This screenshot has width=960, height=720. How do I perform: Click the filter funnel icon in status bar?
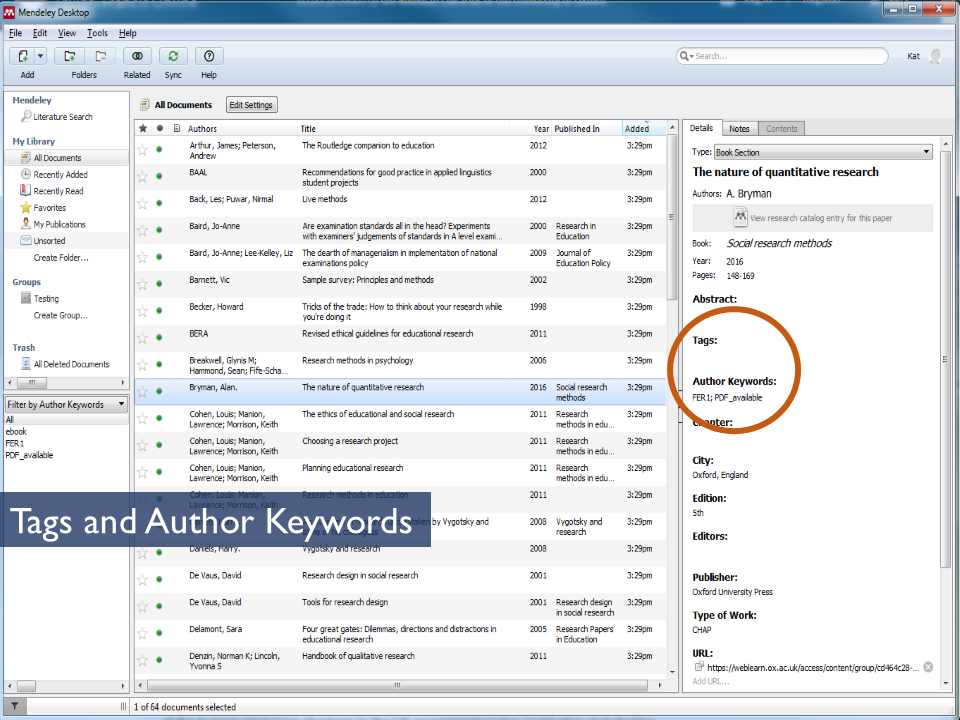pyautogui.click(x=13, y=706)
